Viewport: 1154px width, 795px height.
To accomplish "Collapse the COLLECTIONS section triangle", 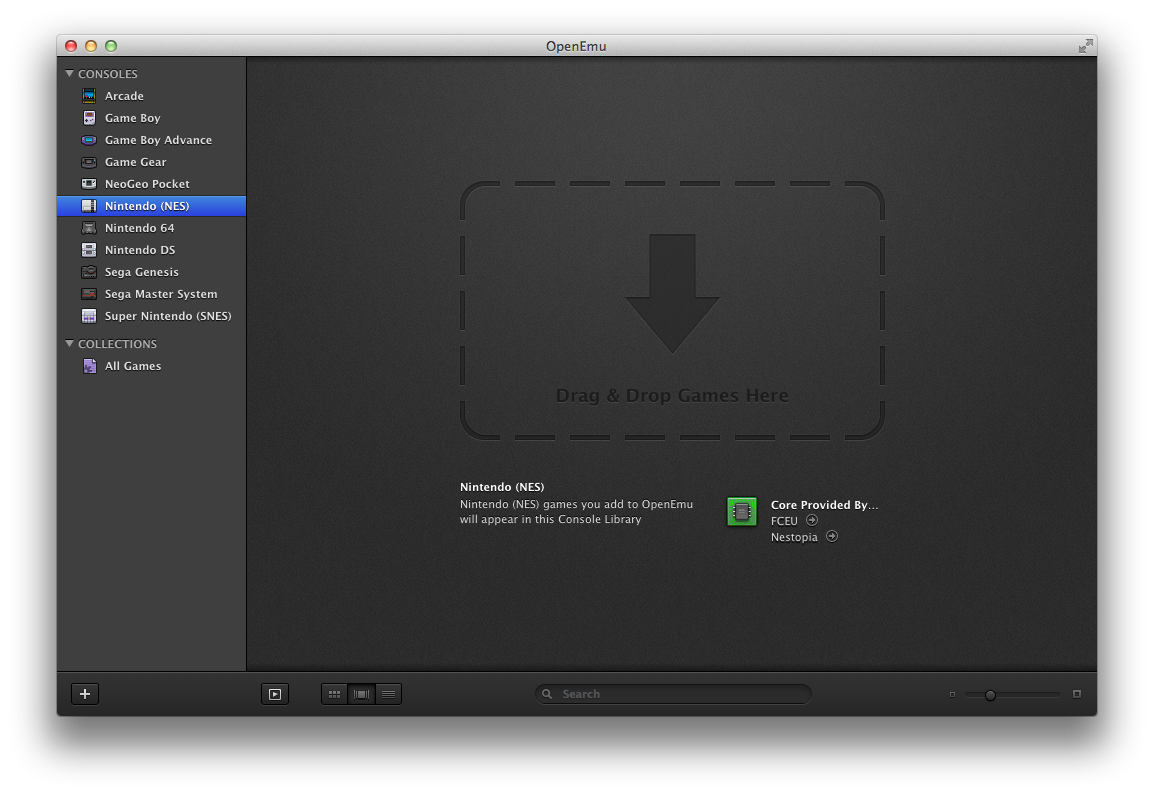I will pos(69,344).
